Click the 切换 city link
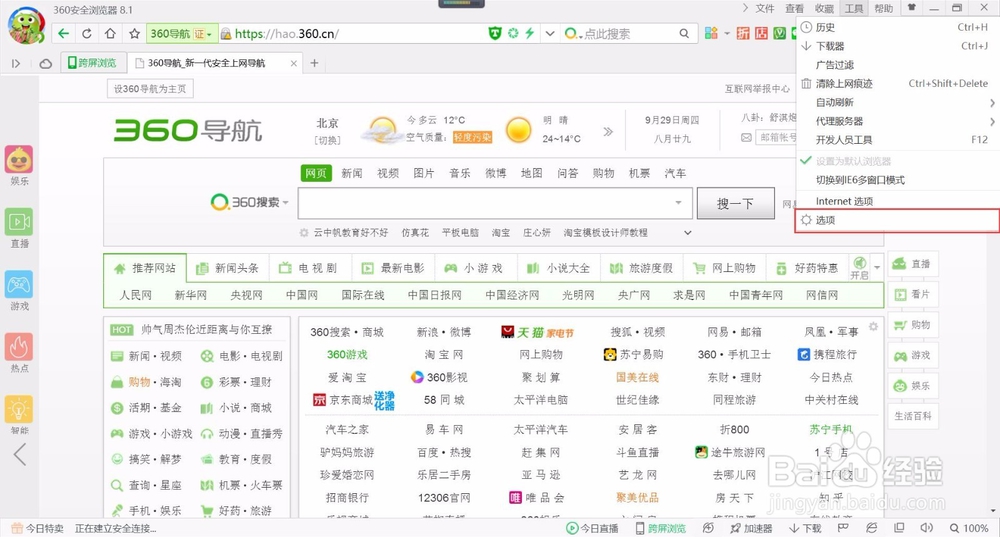Image resolution: width=1000 pixels, height=537 pixels. pos(327,140)
